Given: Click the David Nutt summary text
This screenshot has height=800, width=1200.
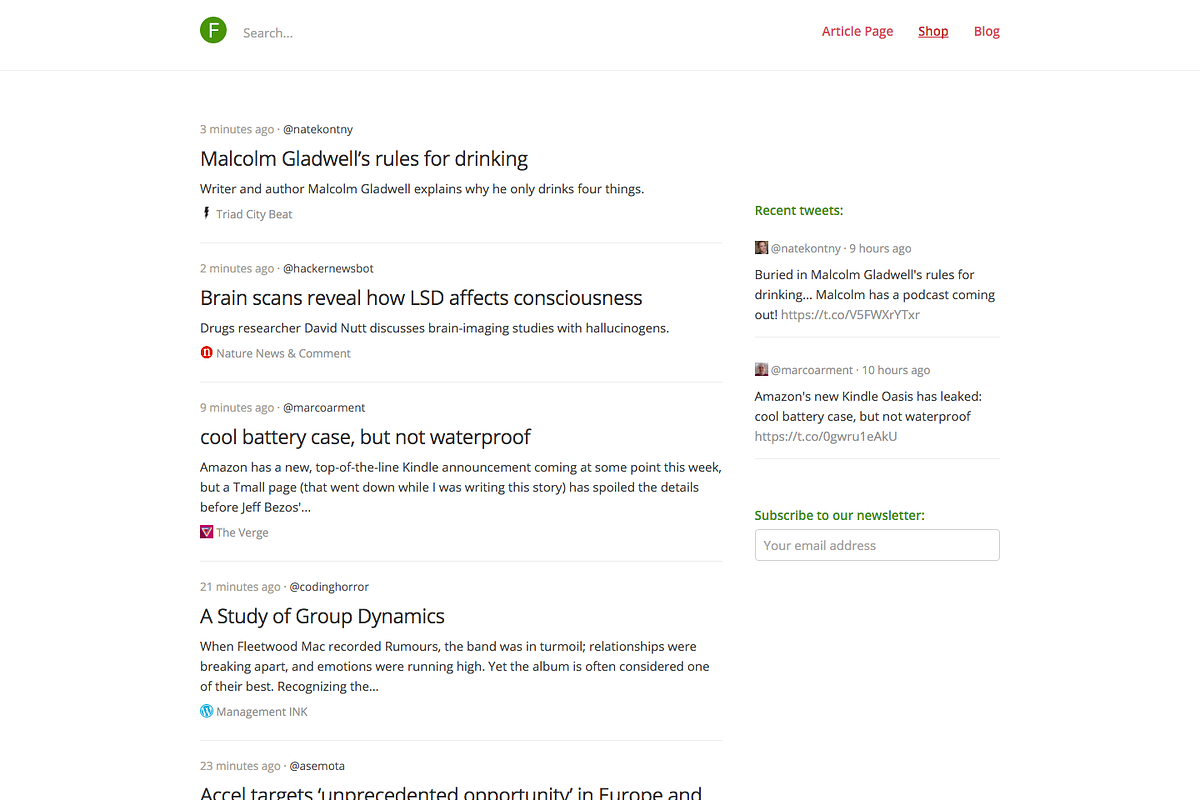Looking at the screenshot, I should tap(434, 327).
